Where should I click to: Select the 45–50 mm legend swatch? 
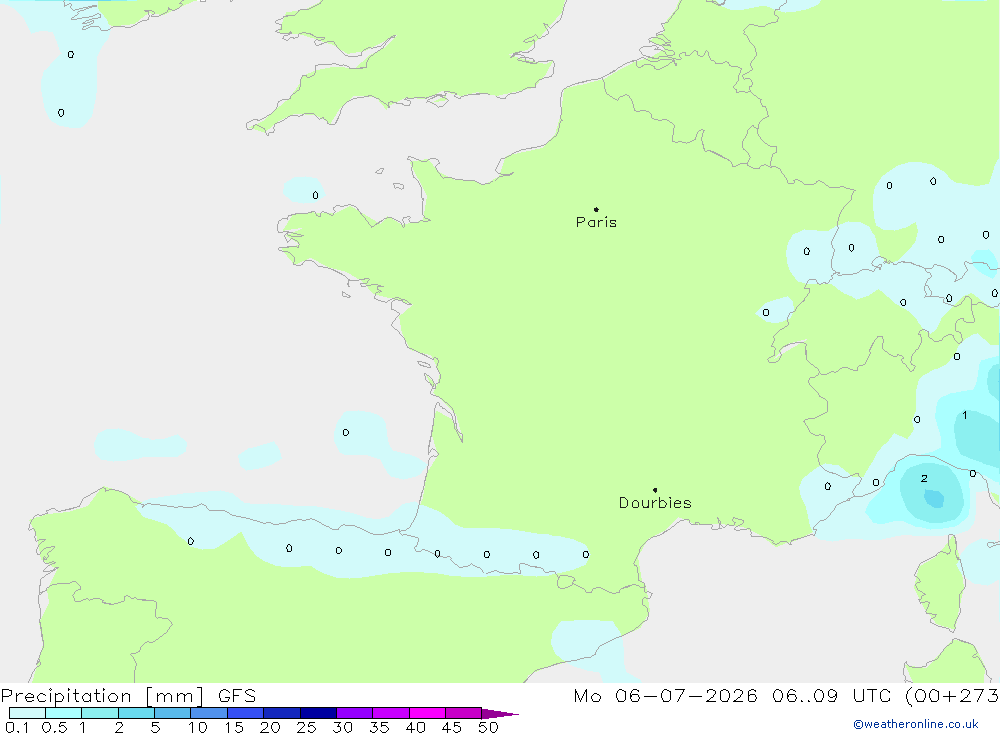click(464, 713)
